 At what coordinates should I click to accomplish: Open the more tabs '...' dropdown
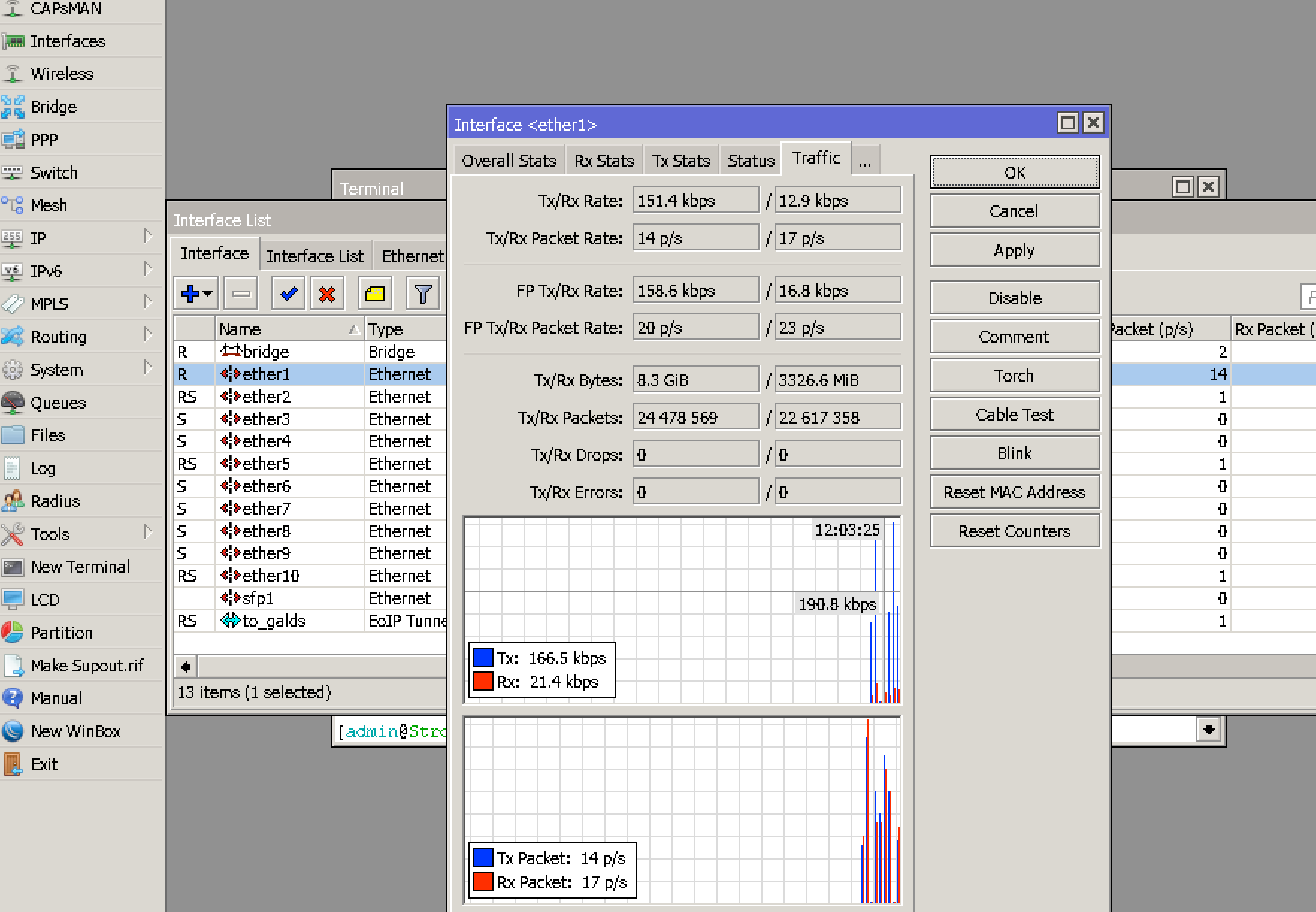(x=865, y=161)
